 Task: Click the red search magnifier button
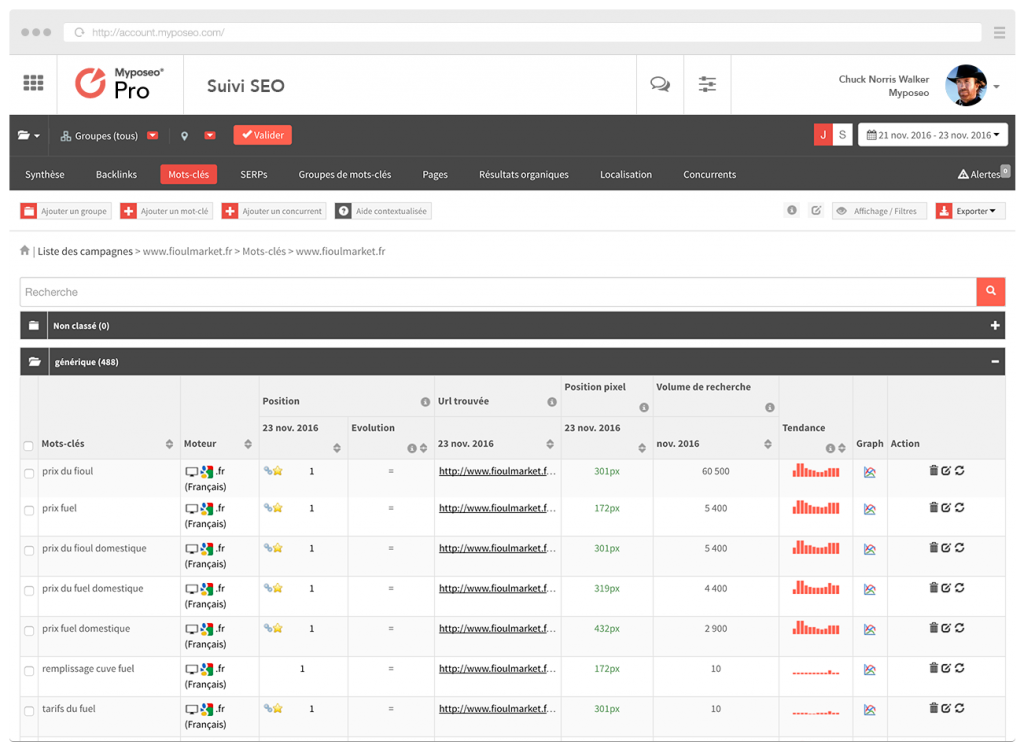[x=991, y=291]
